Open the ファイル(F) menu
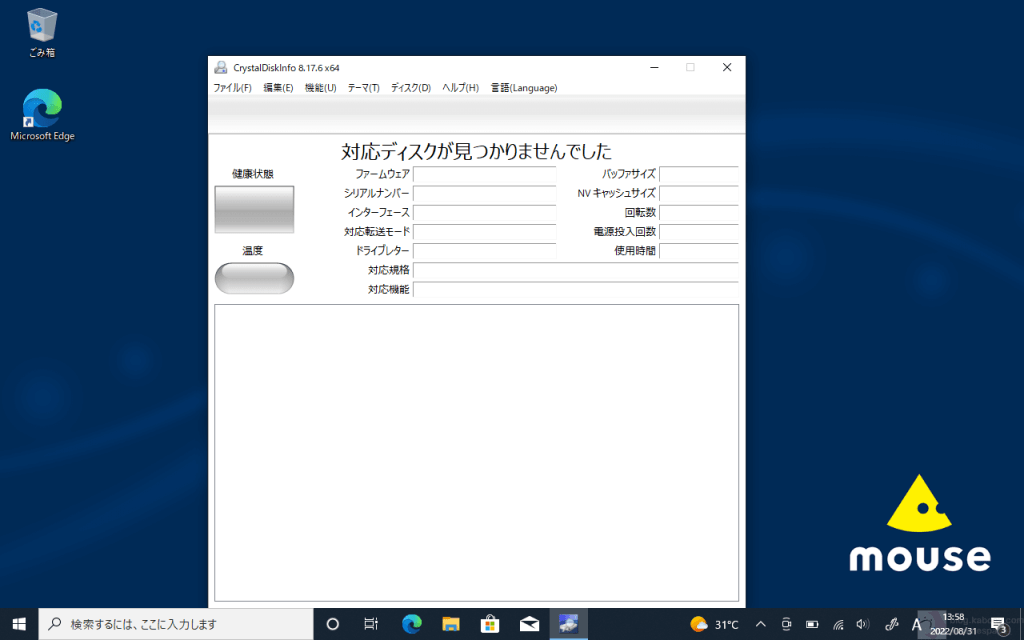The height and width of the screenshot is (640, 1024). 232,88
